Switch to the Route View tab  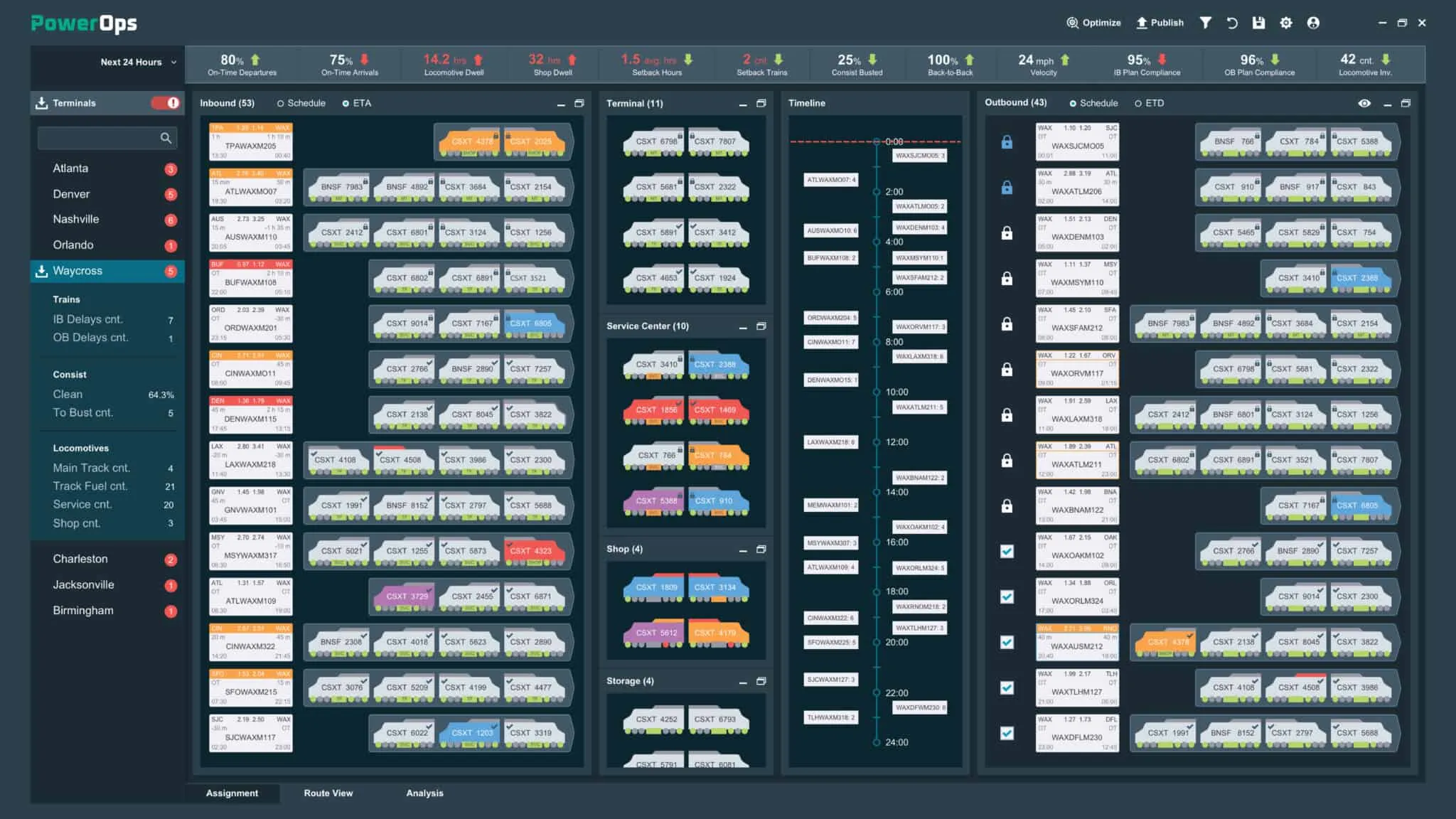328,793
